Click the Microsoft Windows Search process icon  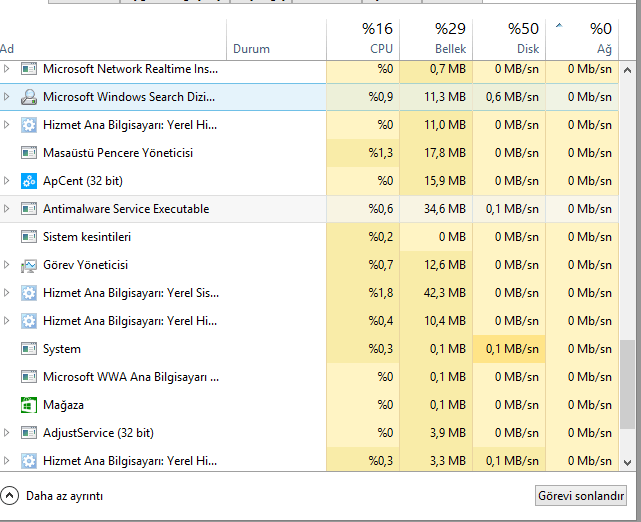pyautogui.click(x=29, y=97)
